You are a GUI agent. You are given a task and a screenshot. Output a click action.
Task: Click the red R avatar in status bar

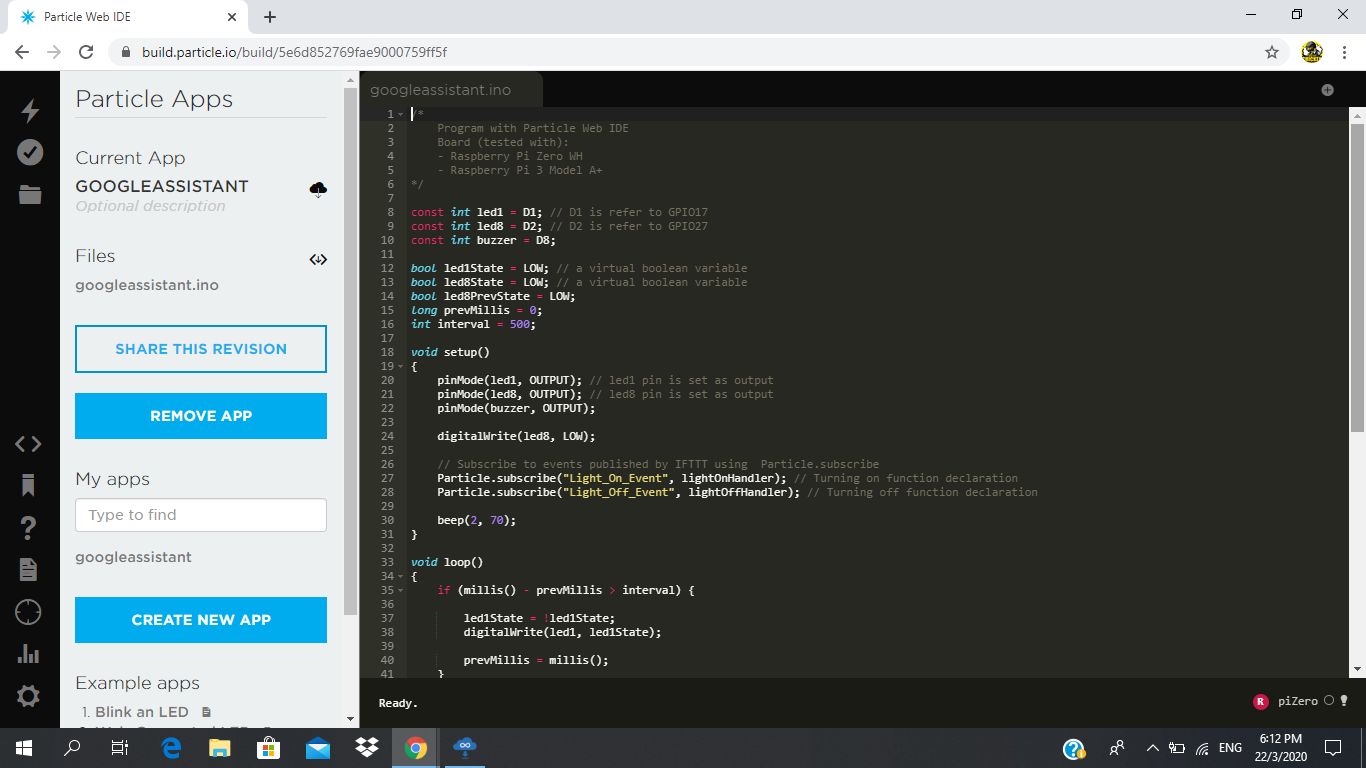click(x=1260, y=702)
